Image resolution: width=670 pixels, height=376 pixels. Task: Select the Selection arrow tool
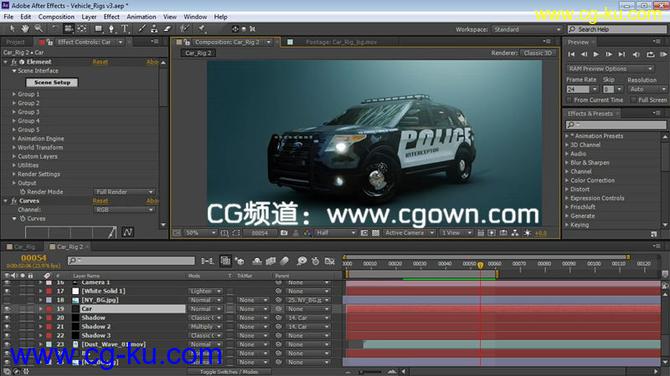pos(12,29)
